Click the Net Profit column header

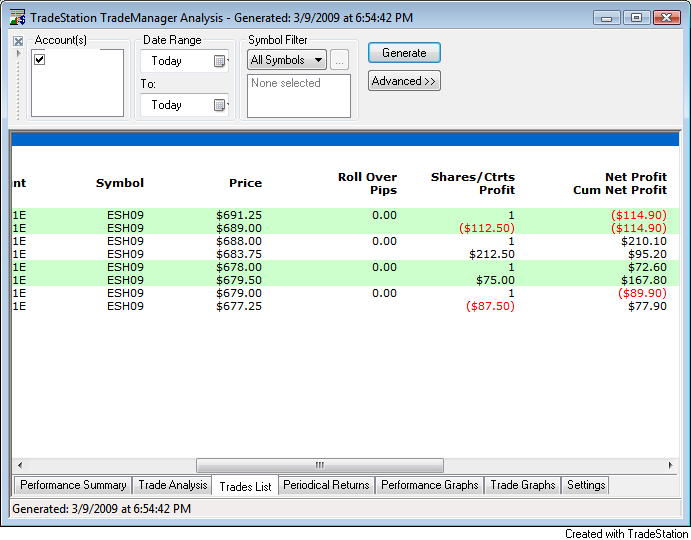pyautogui.click(x=620, y=183)
